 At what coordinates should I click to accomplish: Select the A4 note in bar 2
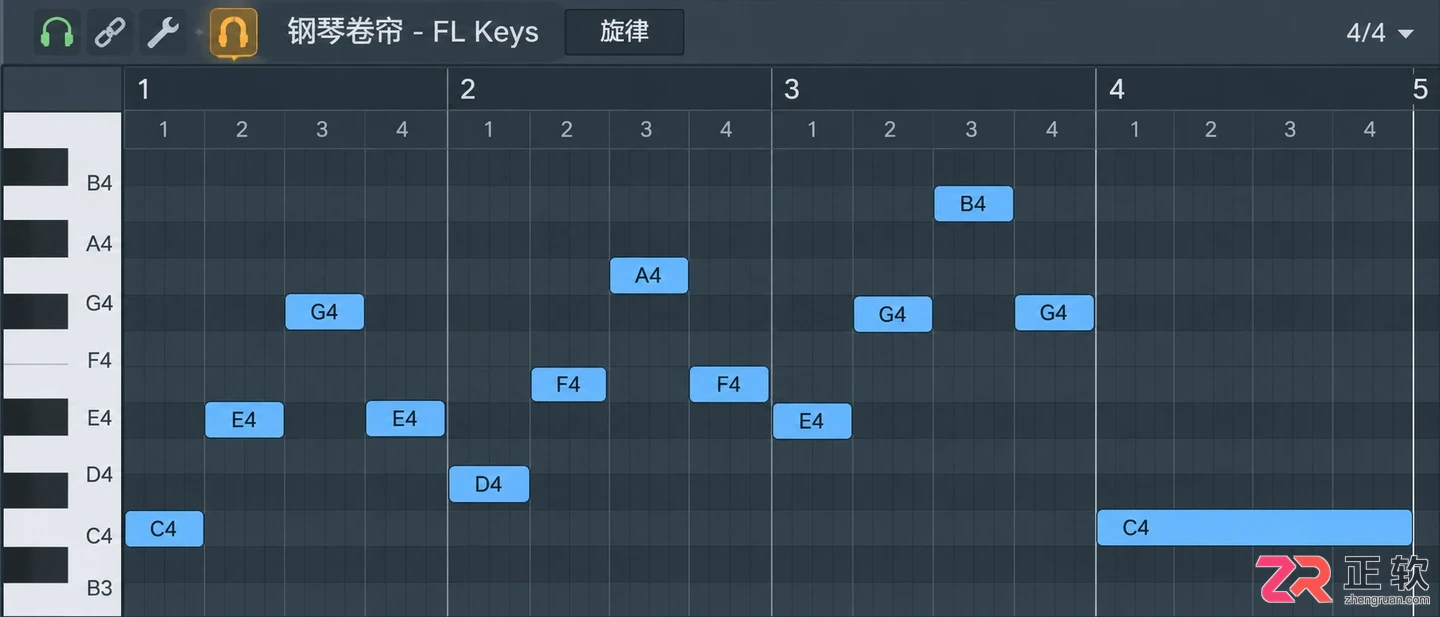649,275
